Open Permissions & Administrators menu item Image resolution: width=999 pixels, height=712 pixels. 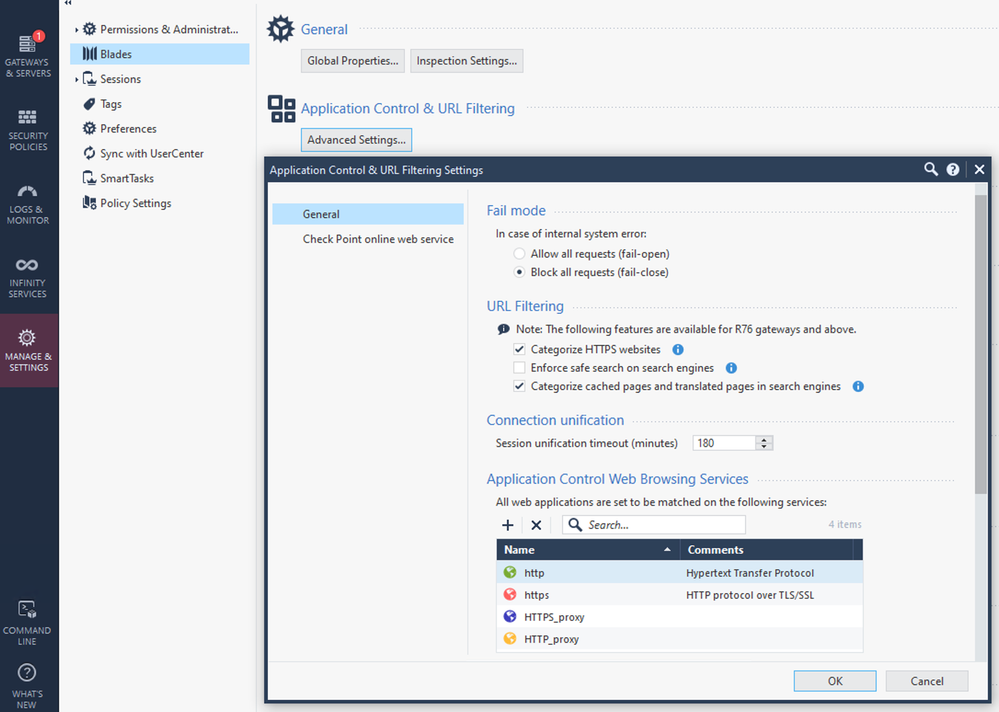point(169,29)
